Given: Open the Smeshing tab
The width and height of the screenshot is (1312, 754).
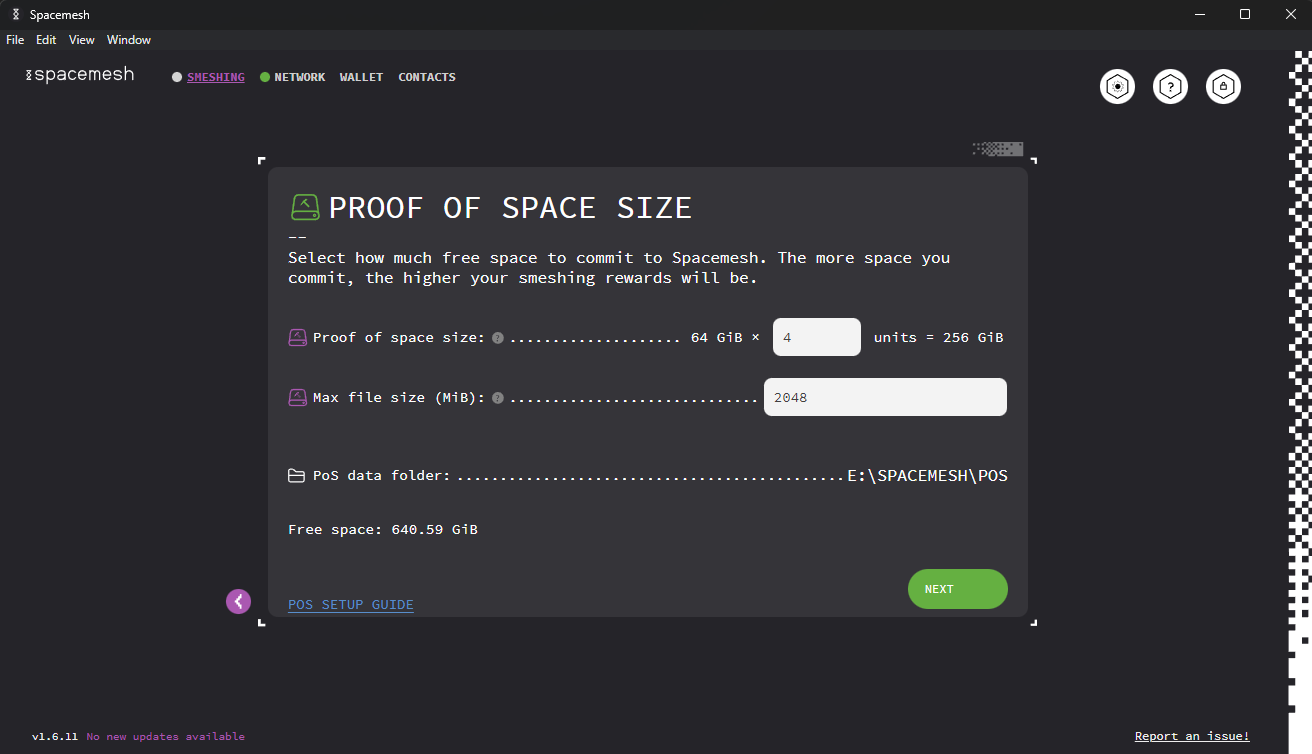Looking at the screenshot, I should (215, 77).
